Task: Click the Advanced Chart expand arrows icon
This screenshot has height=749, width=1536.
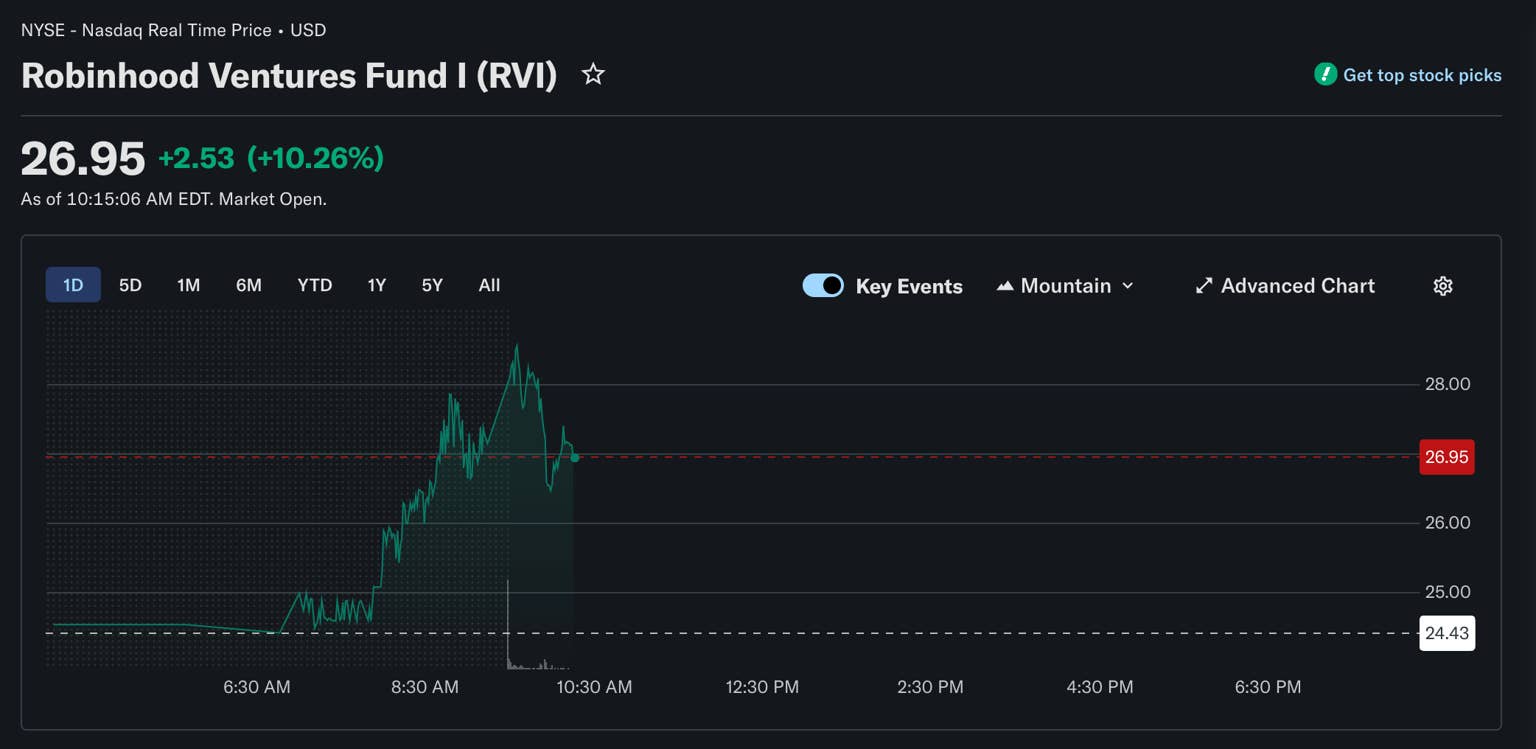Action: [x=1204, y=286]
